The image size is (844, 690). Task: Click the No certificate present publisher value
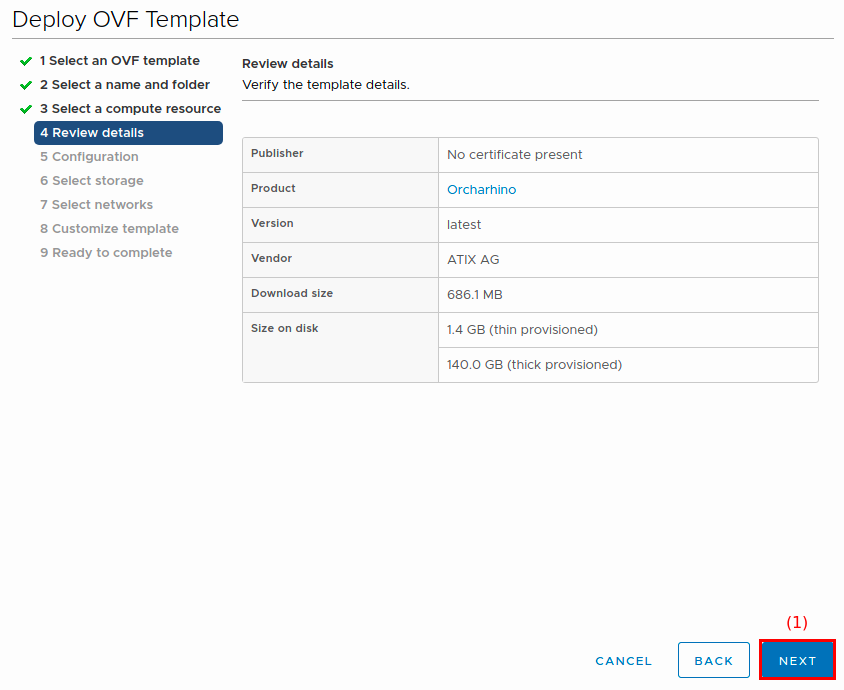[x=514, y=155]
